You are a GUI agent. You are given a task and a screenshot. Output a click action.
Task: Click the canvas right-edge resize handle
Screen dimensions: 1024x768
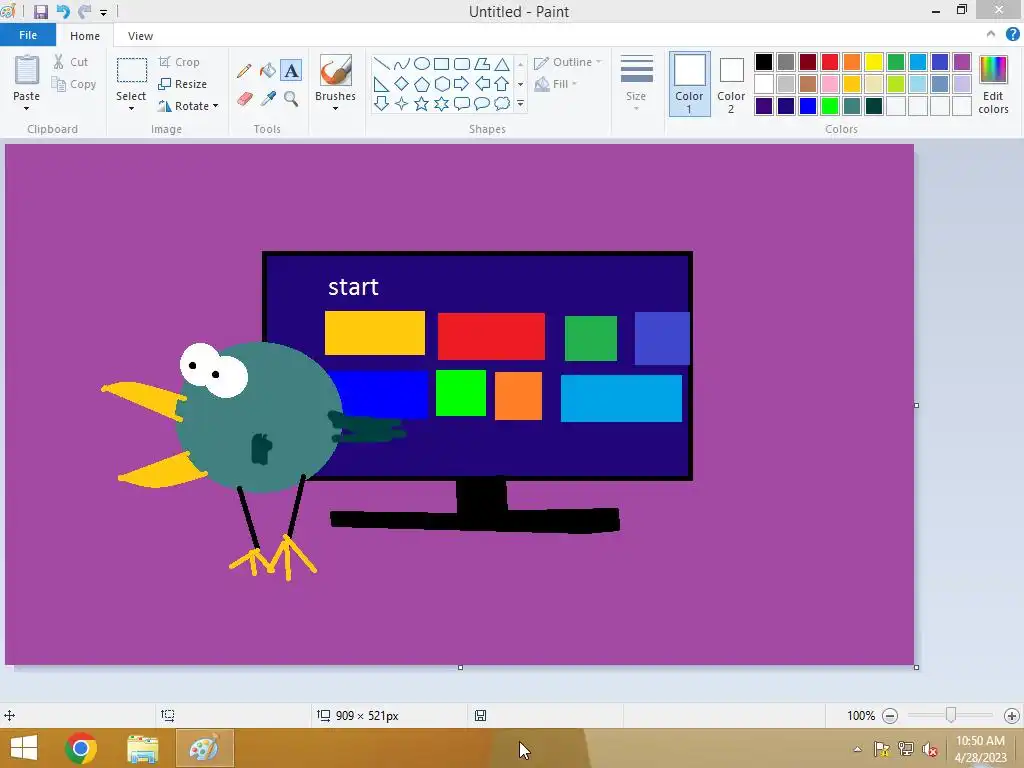click(916, 406)
